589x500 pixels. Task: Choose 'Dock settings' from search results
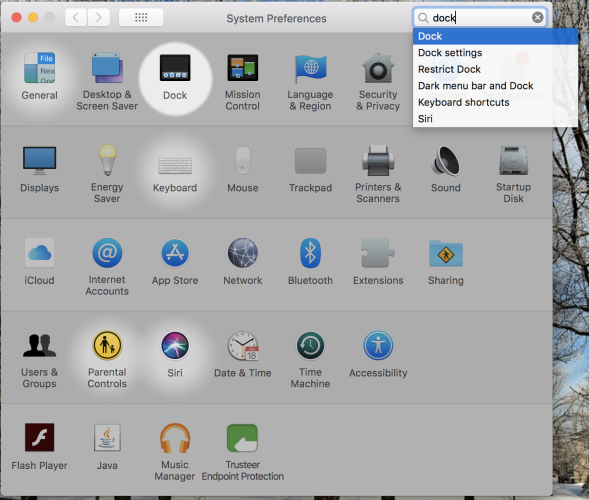[x=495, y=53]
